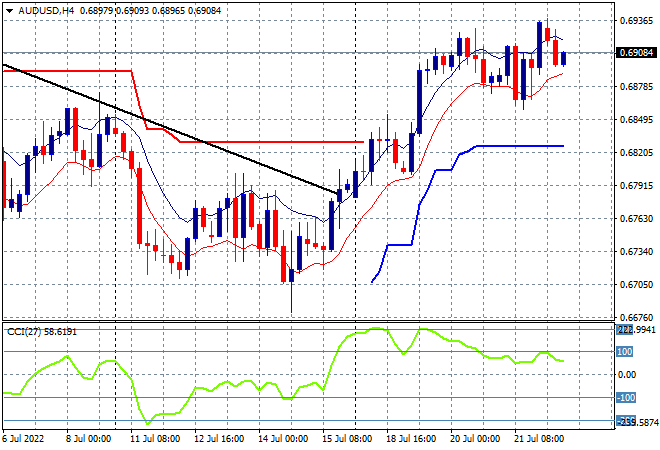Click the 11 Jul 08:00 time label
The height and width of the screenshot is (450, 660).
[x=155, y=439]
